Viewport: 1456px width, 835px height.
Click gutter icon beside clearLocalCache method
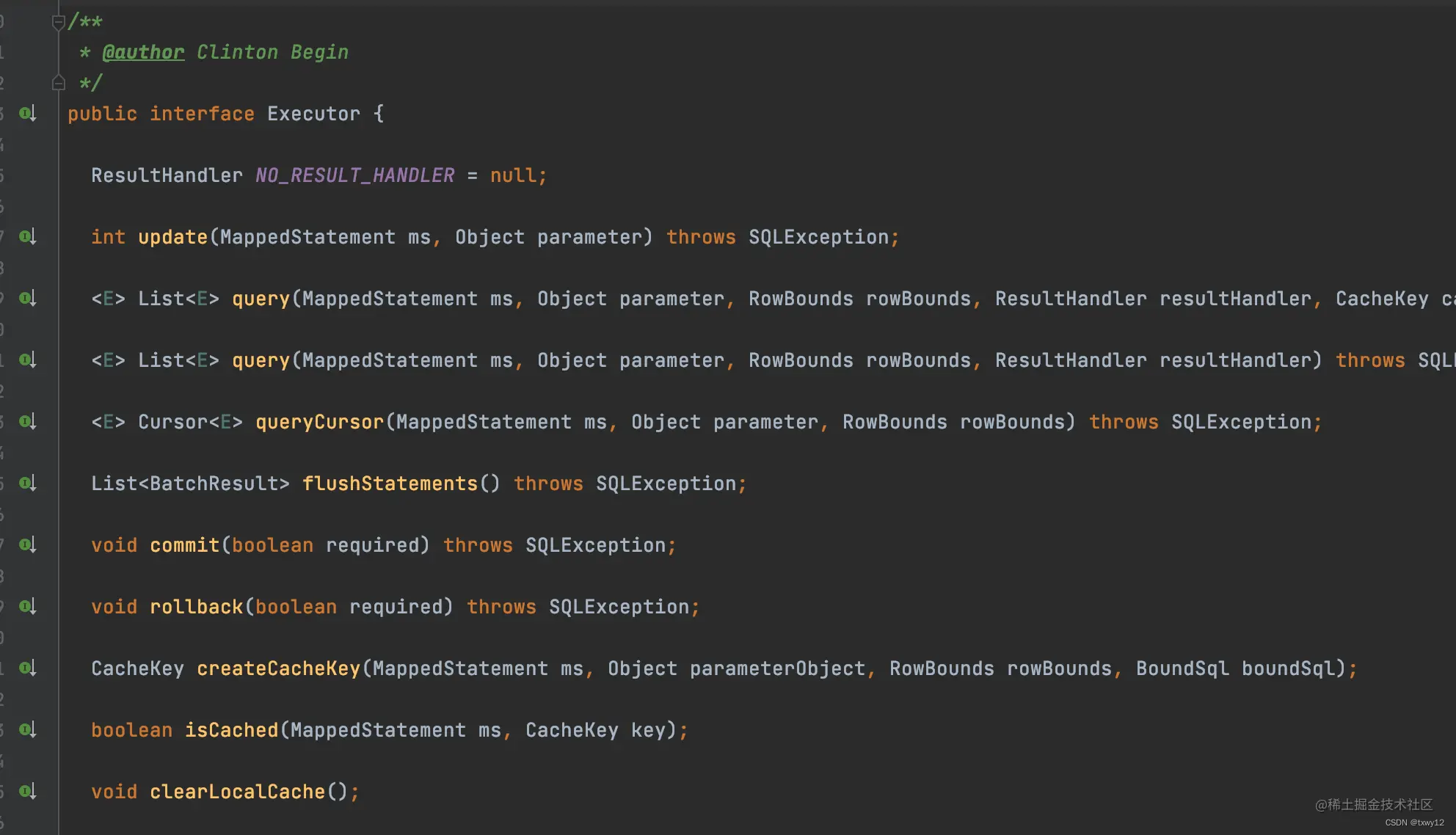(28, 792)
